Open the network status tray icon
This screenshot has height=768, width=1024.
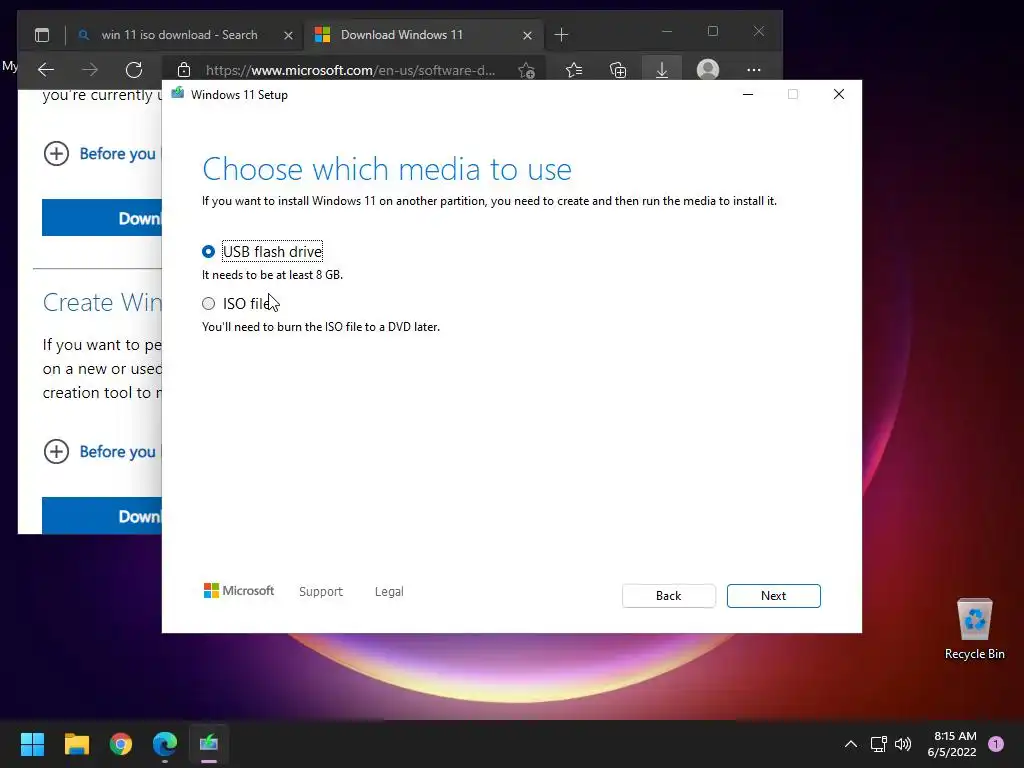tap(878, 744)
